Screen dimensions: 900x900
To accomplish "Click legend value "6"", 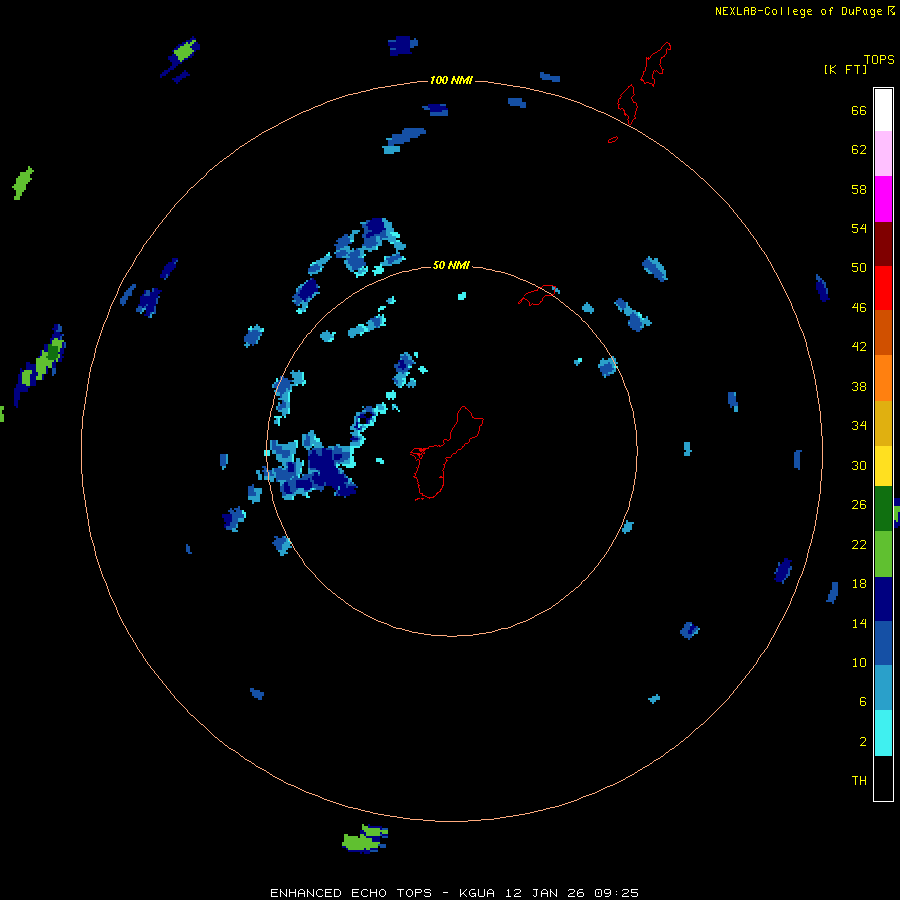I will coord(863,702).
